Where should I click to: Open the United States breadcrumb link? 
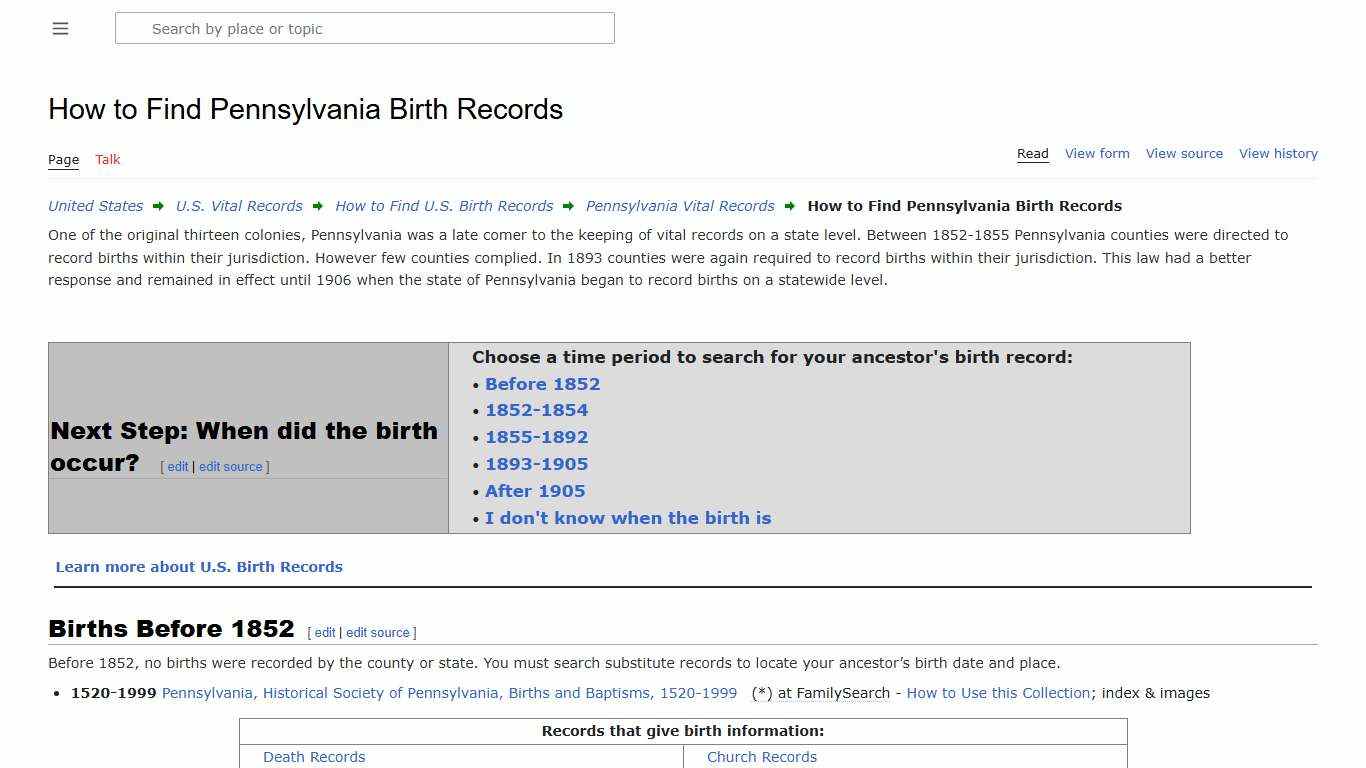point(95,206)
